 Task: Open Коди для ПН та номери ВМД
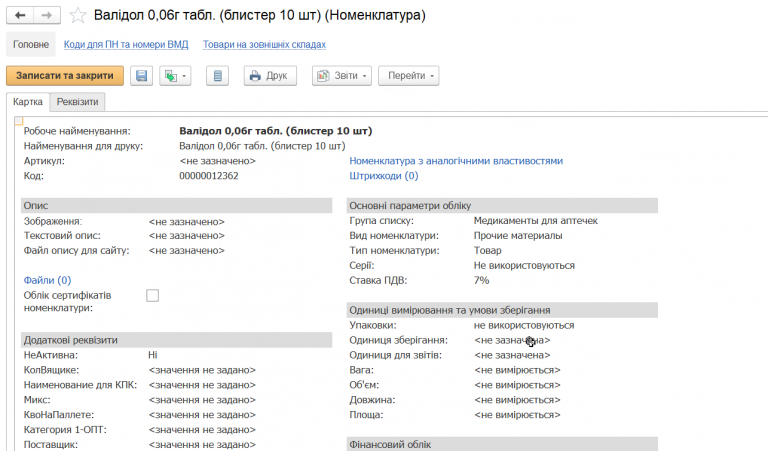pos(126,45)
